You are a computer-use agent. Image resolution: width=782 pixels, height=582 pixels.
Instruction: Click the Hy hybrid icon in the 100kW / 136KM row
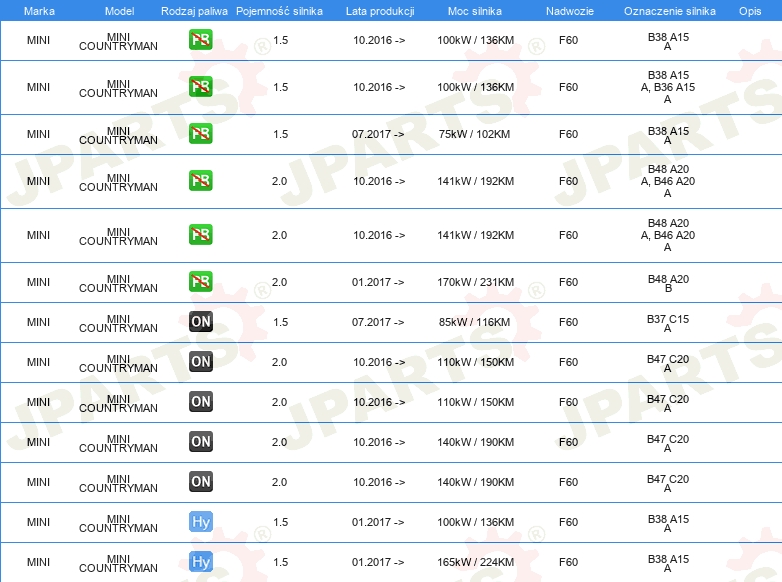(200, 522)
